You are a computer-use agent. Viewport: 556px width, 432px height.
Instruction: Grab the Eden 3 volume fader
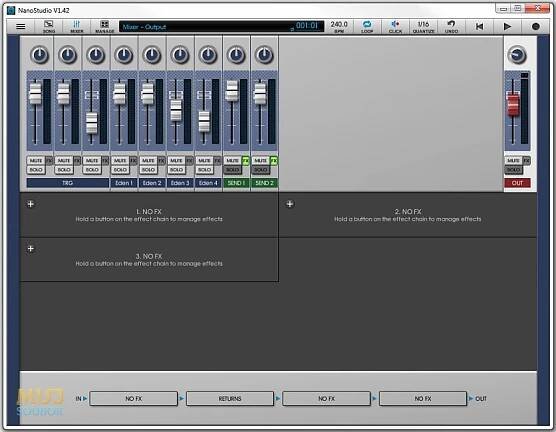176,111
